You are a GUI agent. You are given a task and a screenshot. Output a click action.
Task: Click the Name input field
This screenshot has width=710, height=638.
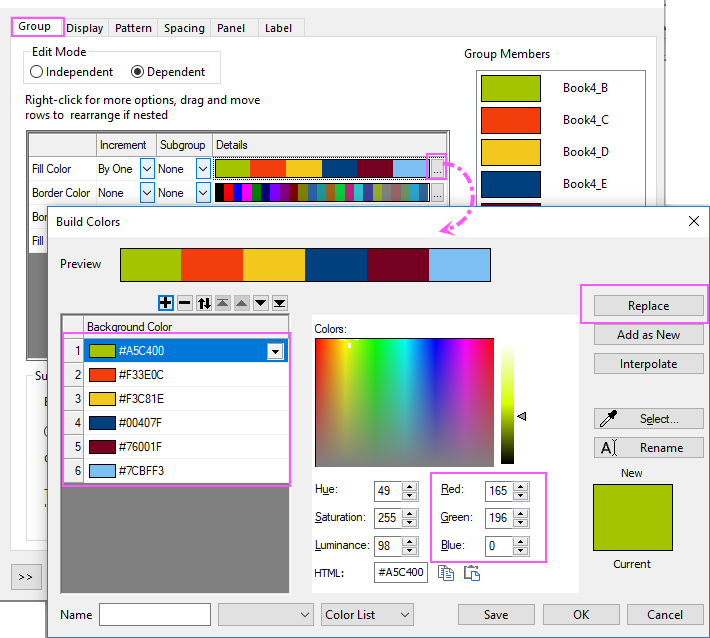[x=155, y=615]
